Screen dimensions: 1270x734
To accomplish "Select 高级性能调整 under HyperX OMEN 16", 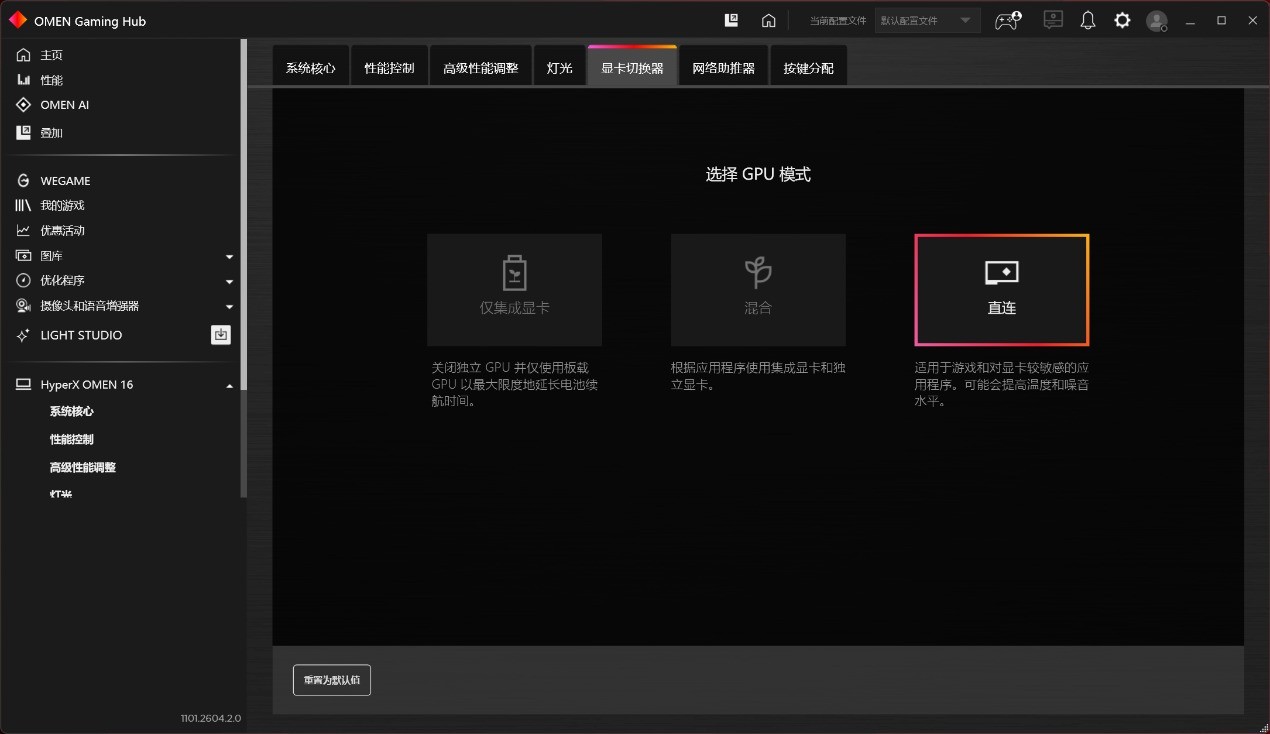I will click(x=83, y=467).
